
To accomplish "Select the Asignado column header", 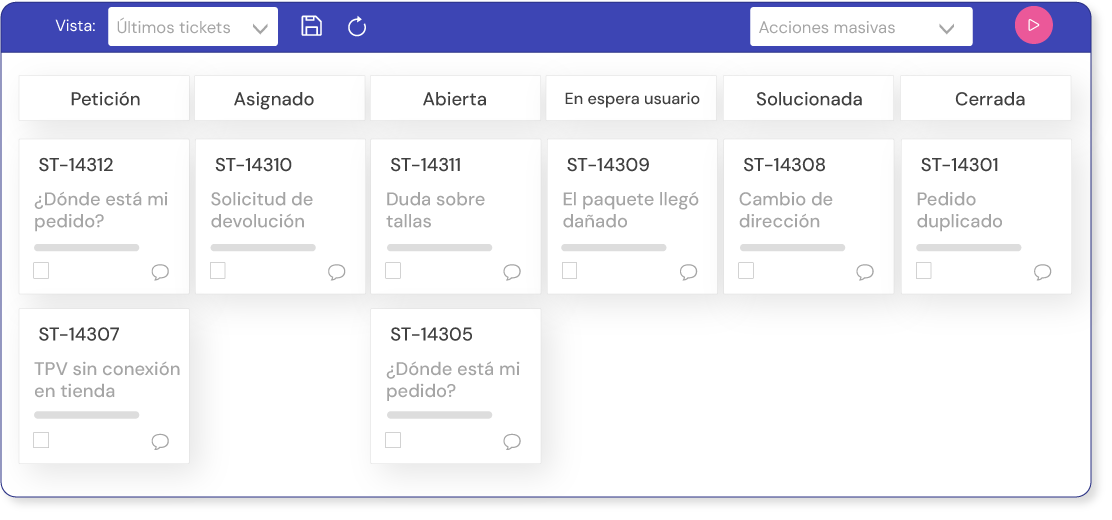I will [279, 99].
